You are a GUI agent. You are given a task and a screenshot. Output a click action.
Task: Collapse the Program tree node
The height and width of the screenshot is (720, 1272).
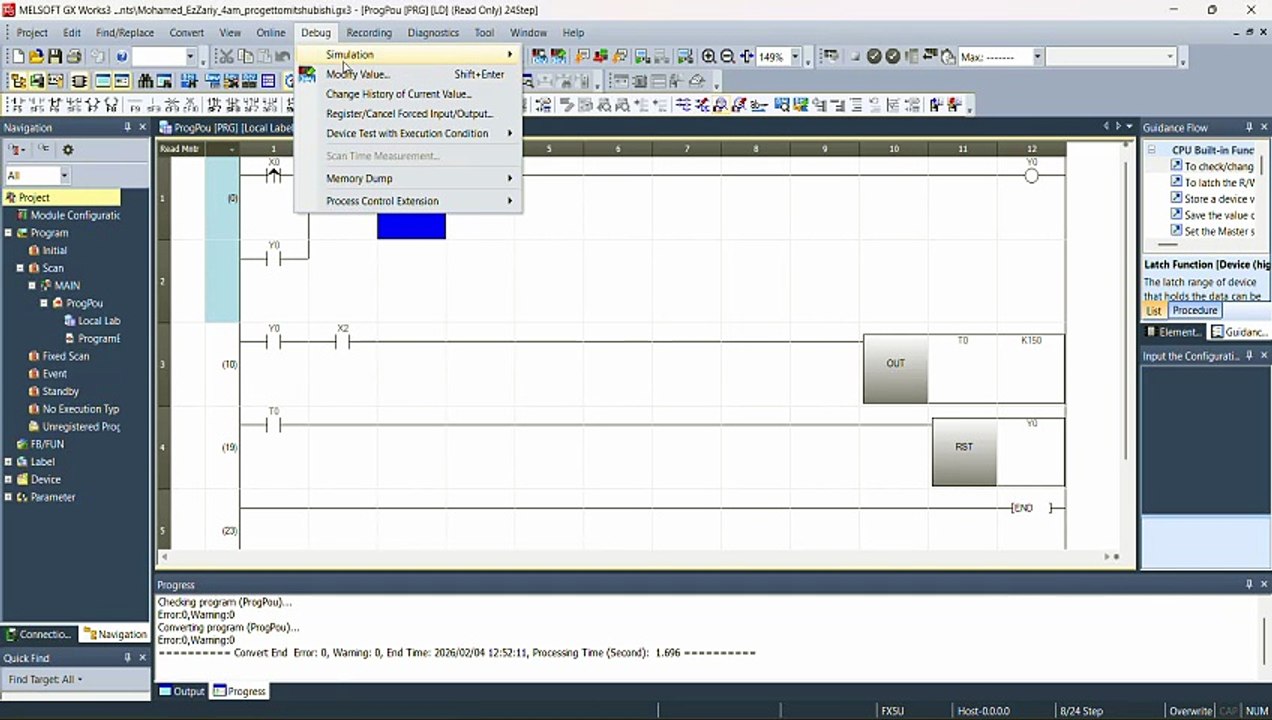click(8, 233)
